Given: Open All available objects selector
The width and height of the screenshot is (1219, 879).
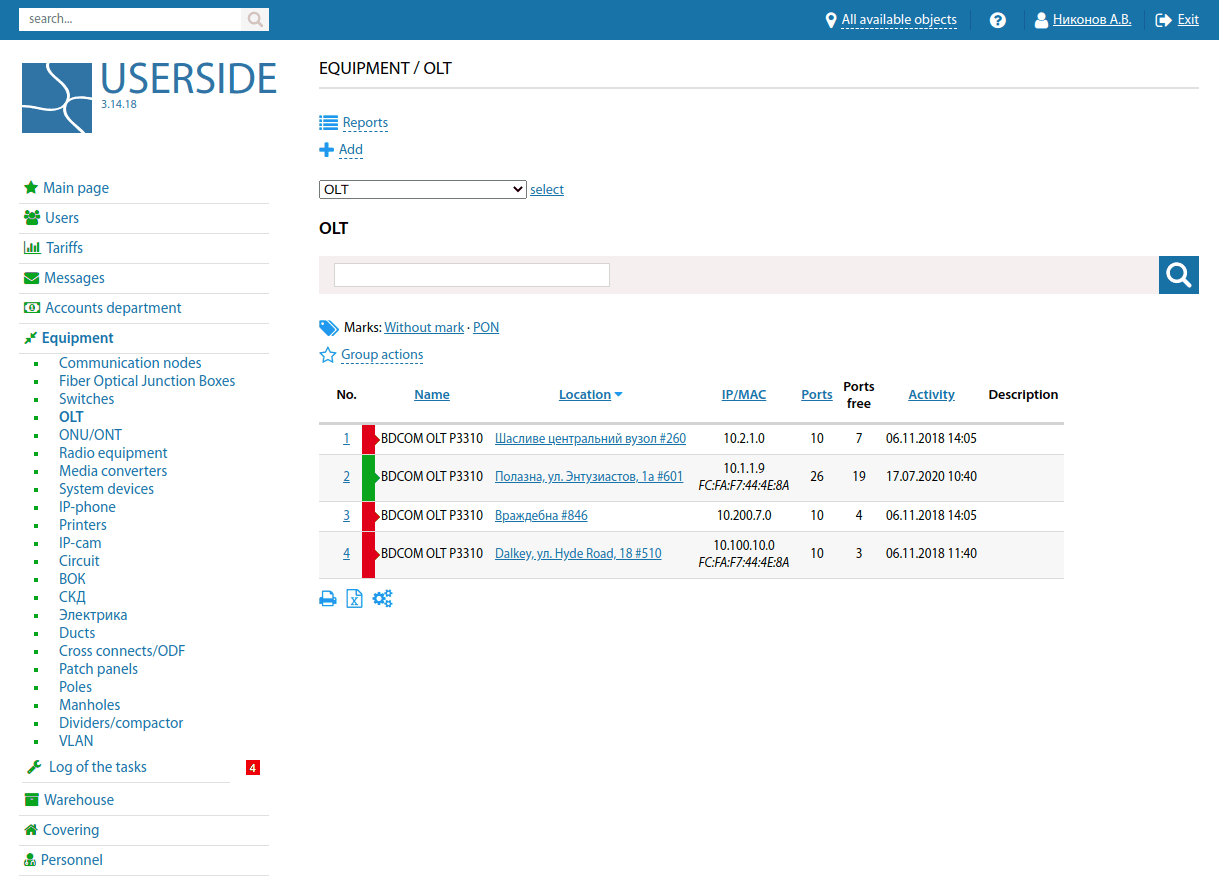Looking at the screenshot, I should click(x=898, y=20).
